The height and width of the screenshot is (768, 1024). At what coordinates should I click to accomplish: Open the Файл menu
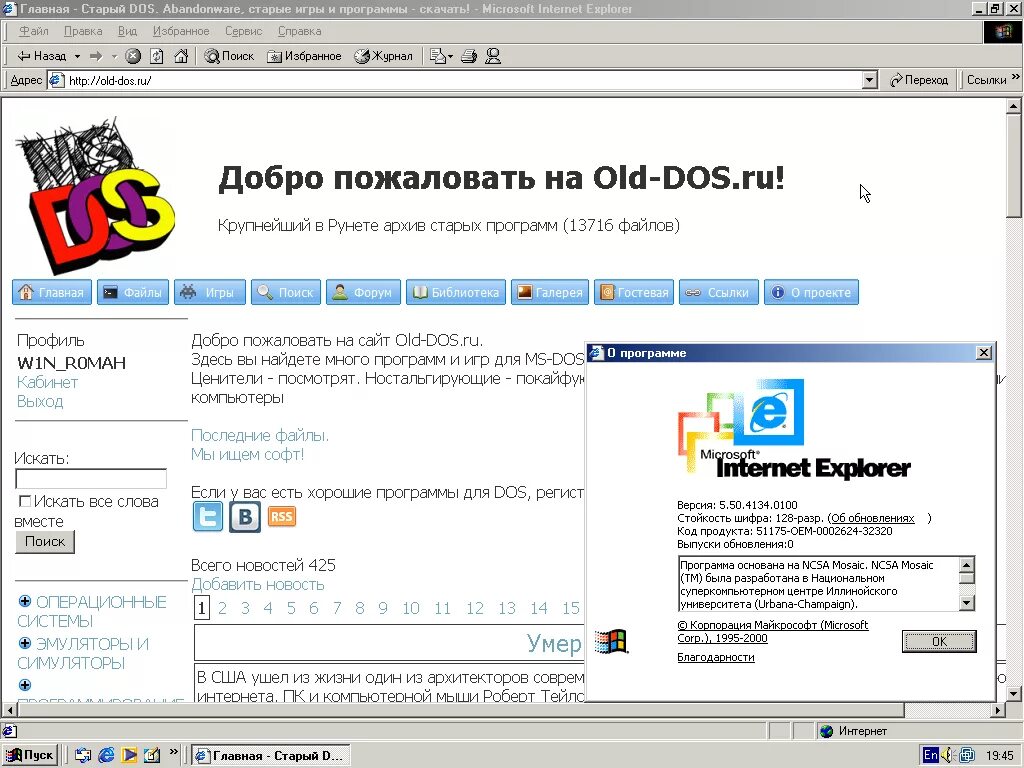pos(33,31)
